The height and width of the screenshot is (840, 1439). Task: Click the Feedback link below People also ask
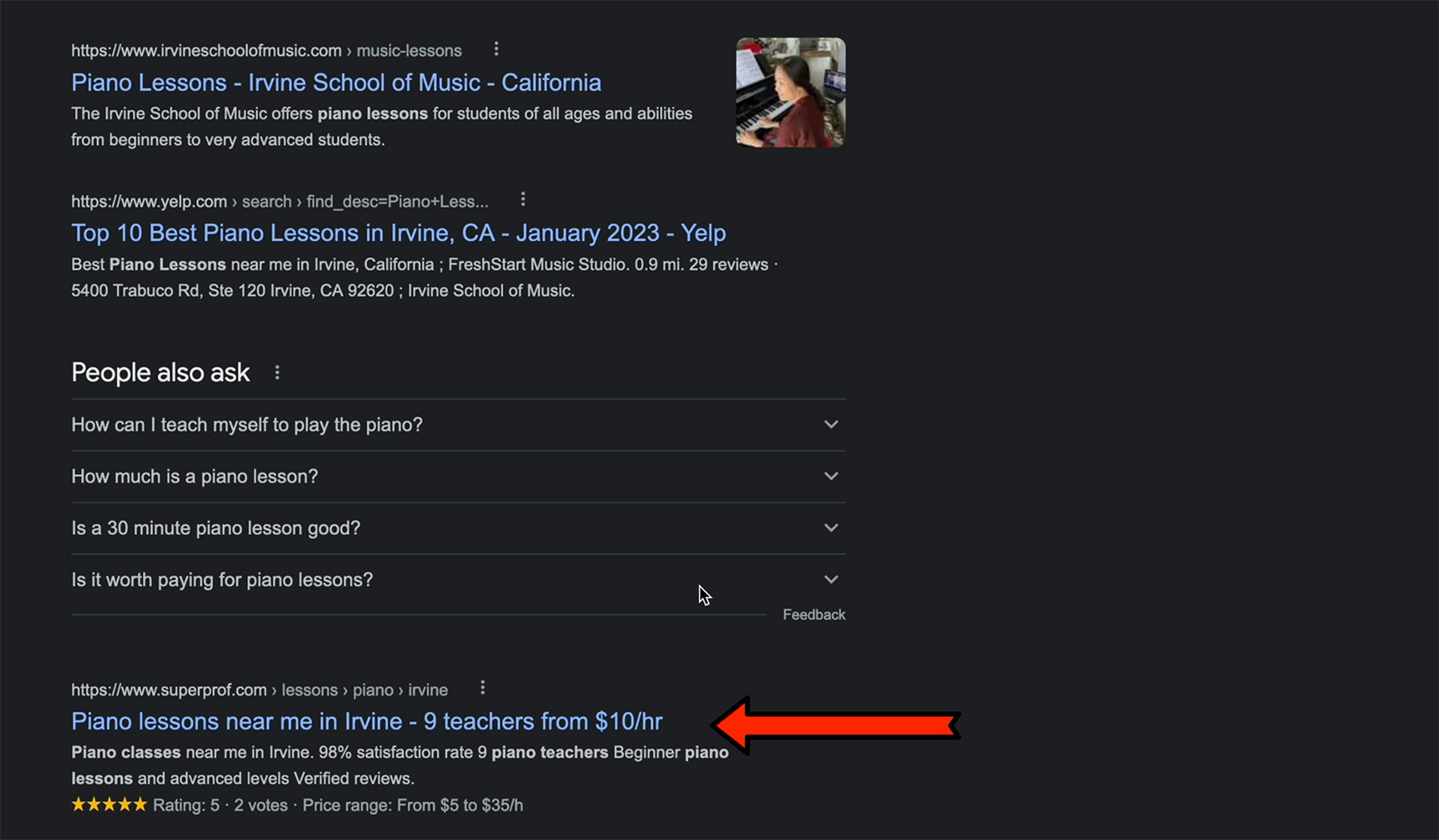point(814,615)
